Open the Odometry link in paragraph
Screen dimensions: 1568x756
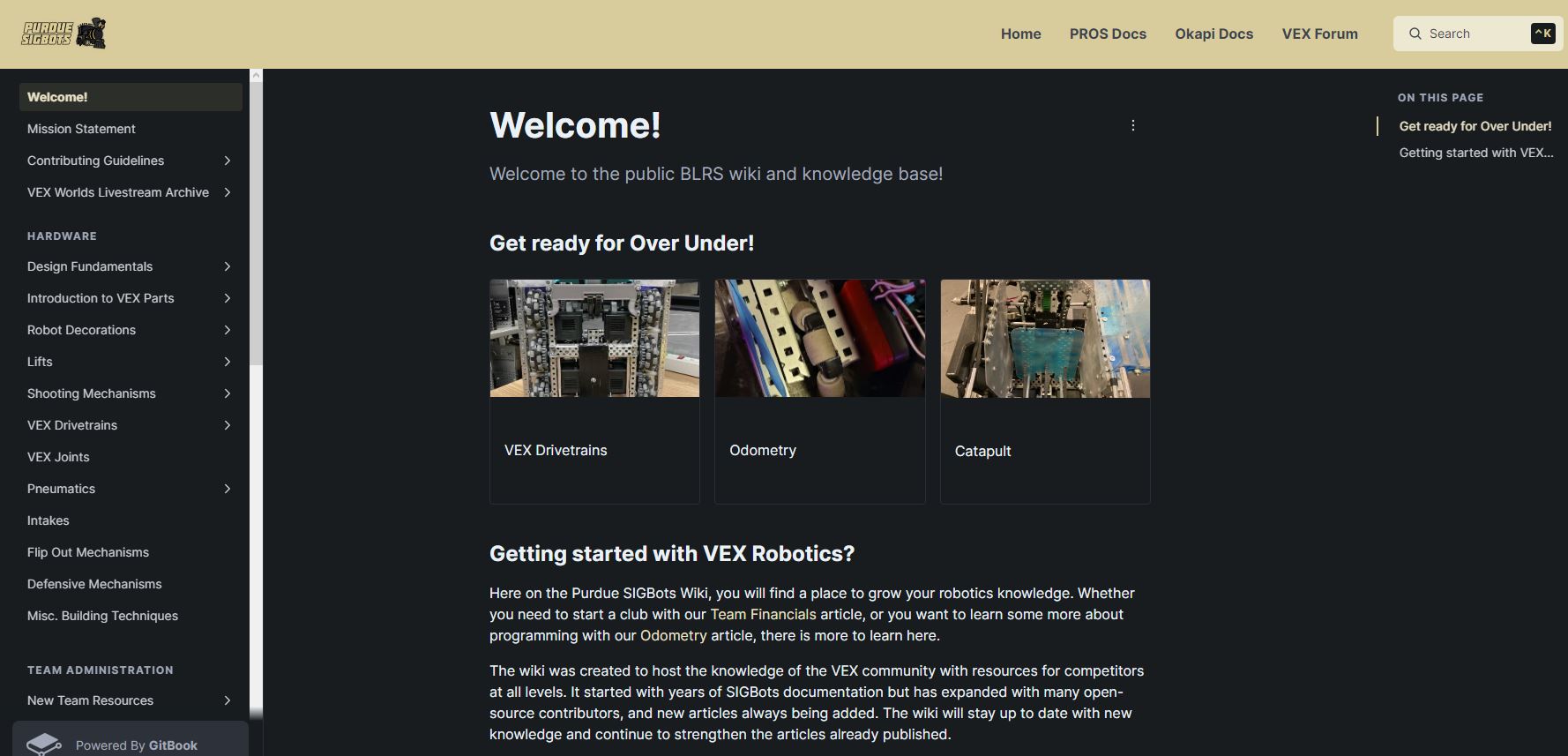pyautogui.click(x=673, y=635)
